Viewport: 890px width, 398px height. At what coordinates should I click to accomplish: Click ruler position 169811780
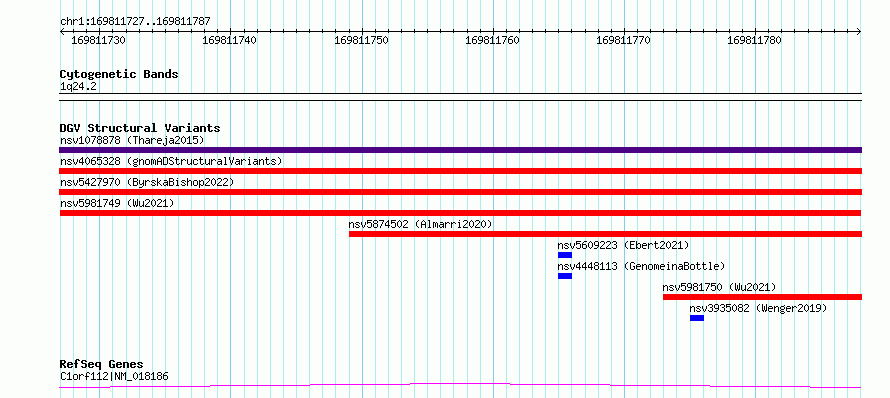tap(754, 40)
